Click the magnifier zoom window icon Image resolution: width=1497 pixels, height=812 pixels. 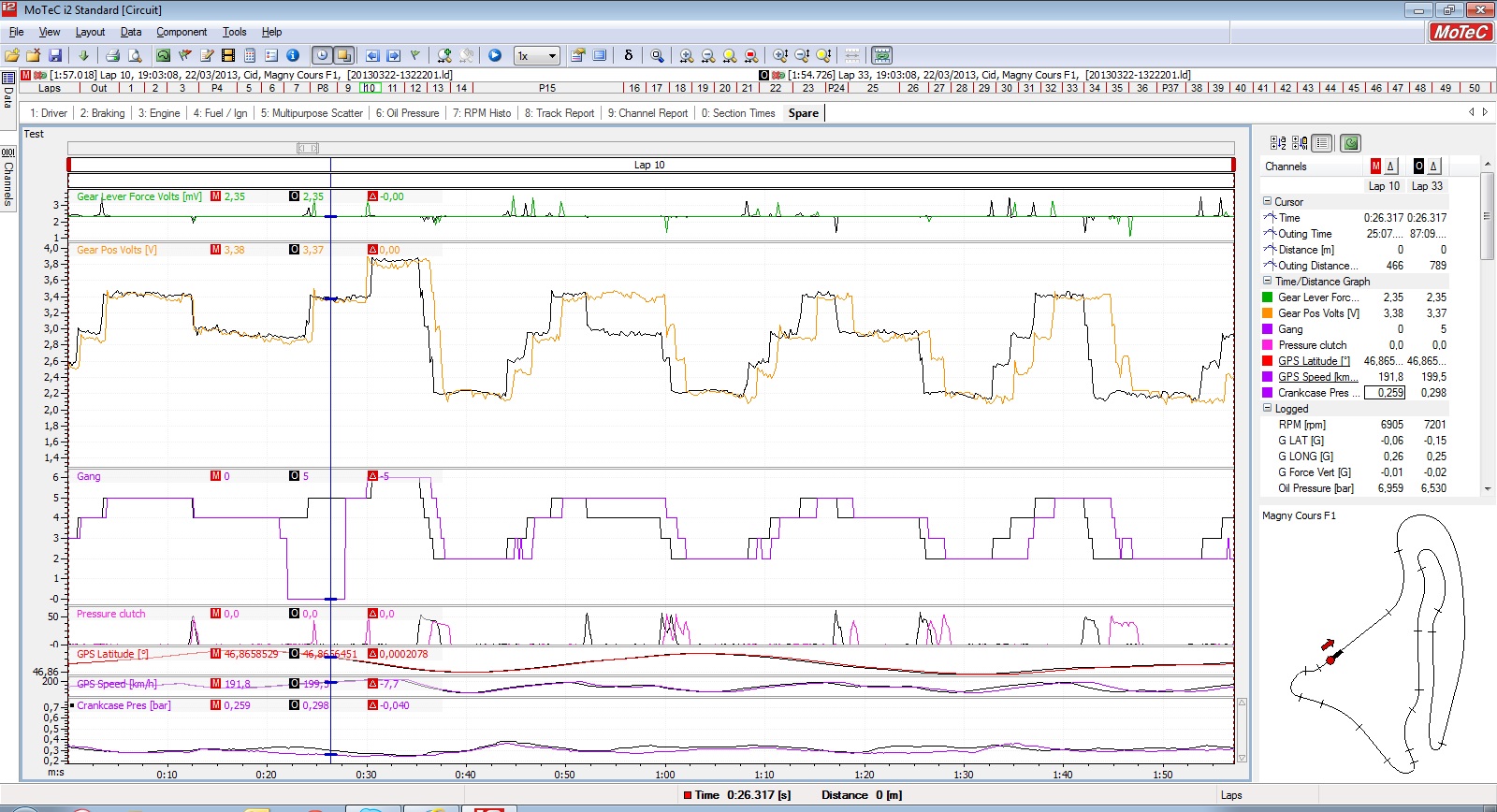tap(658, 55)
